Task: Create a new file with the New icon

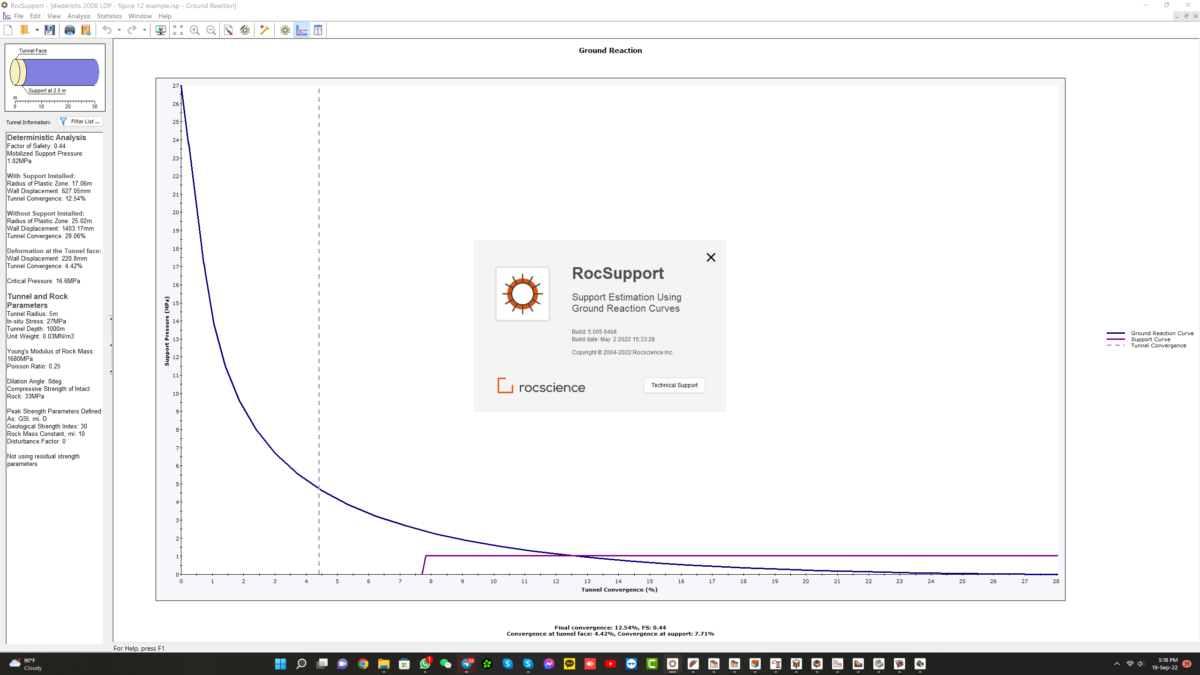Action: 8,30
